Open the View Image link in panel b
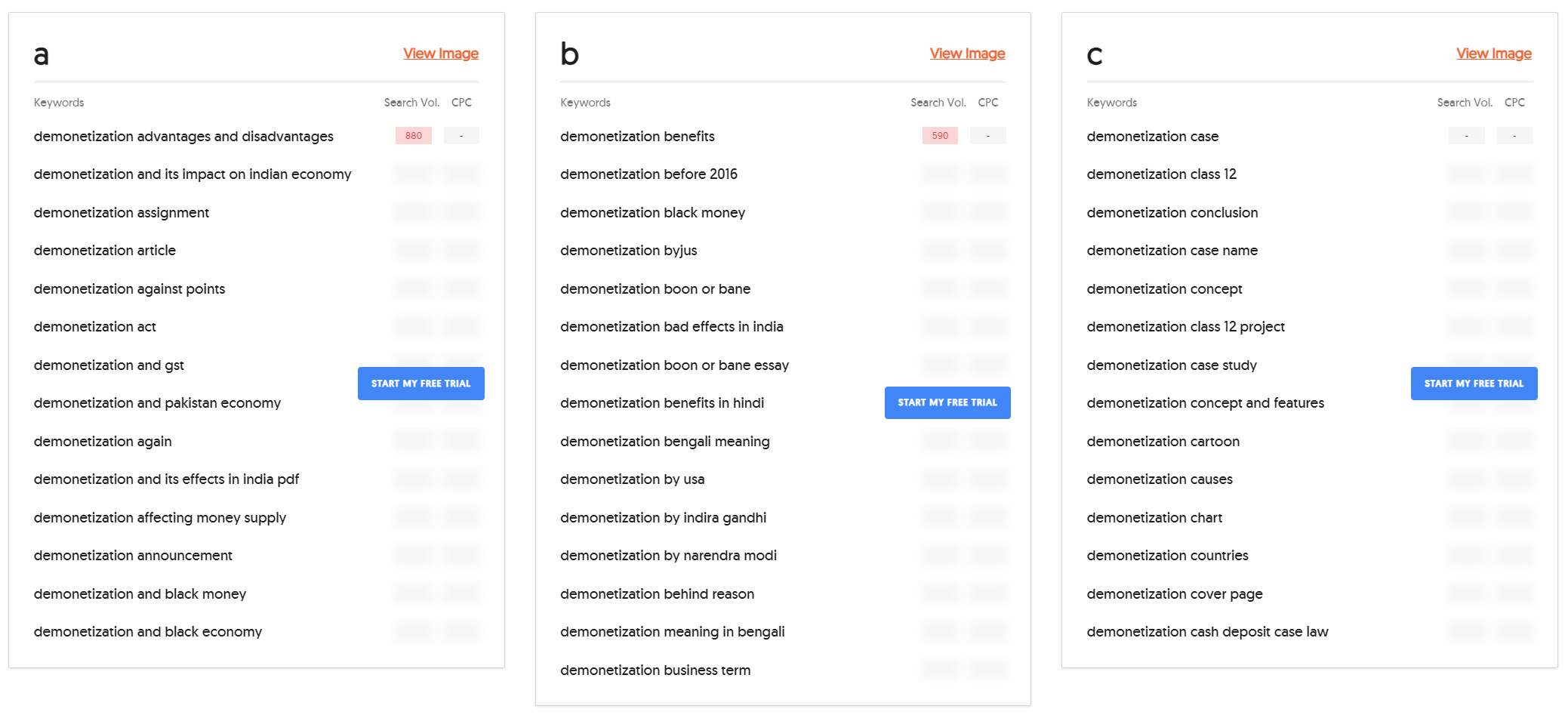Screen dimensions: 1568x715 click(x=967, y=53)
